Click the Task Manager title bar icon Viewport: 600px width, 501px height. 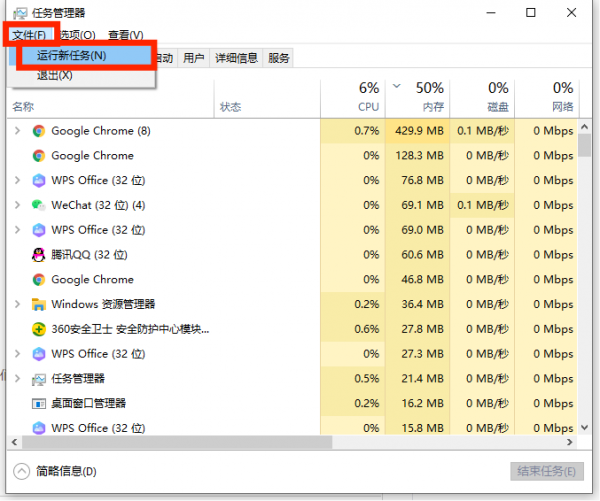coord(20,13)
